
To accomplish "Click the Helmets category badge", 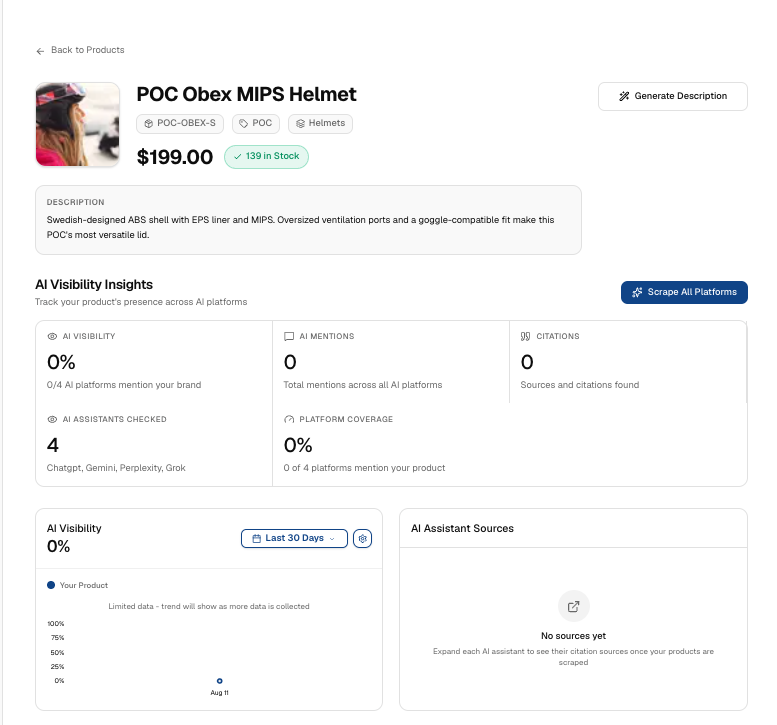I will coord(320,123).
